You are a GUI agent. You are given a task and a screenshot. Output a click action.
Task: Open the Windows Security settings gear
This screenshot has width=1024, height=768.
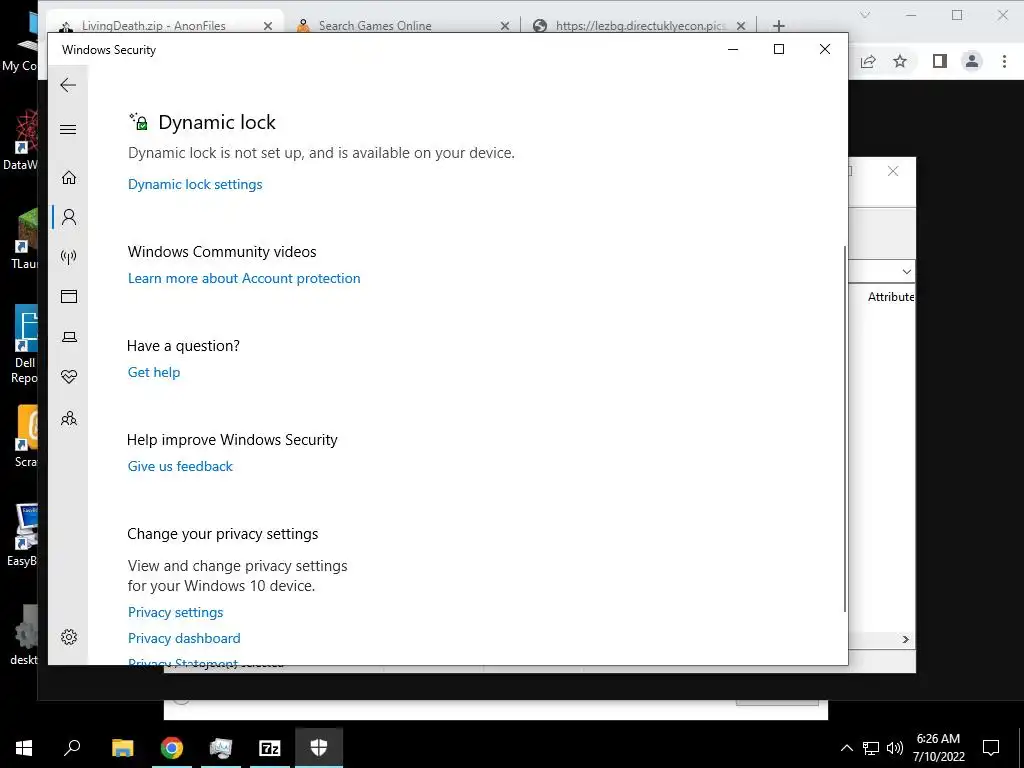tap(69, 637)
